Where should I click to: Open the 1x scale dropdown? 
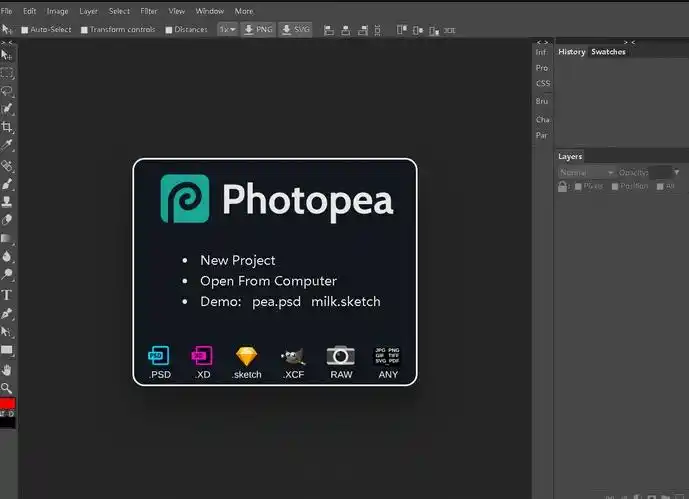click(x=228, y=29)
